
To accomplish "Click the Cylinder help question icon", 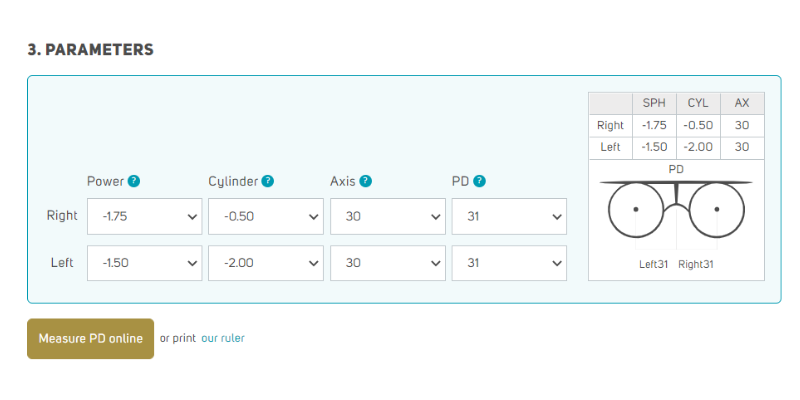I will 268,182.
